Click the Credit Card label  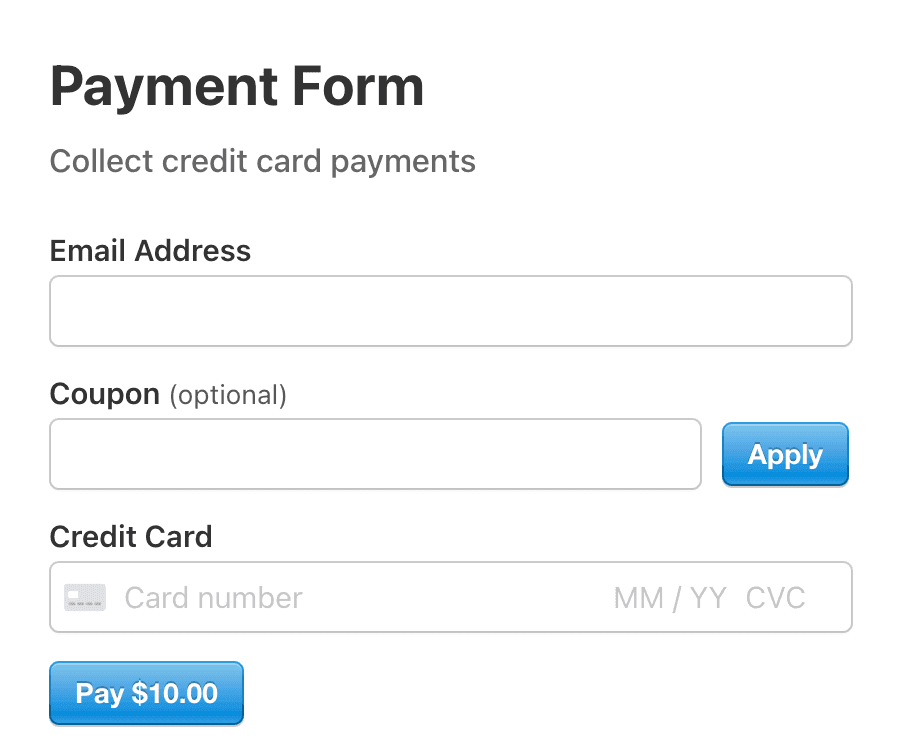131,537
